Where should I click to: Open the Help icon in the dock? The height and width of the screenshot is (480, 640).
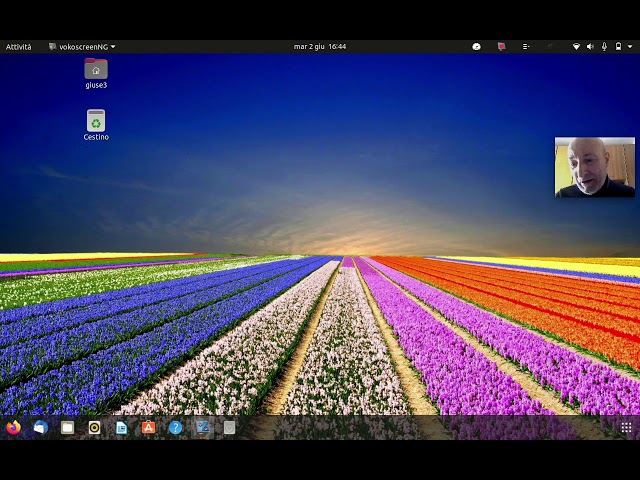(x=175, y=427)
